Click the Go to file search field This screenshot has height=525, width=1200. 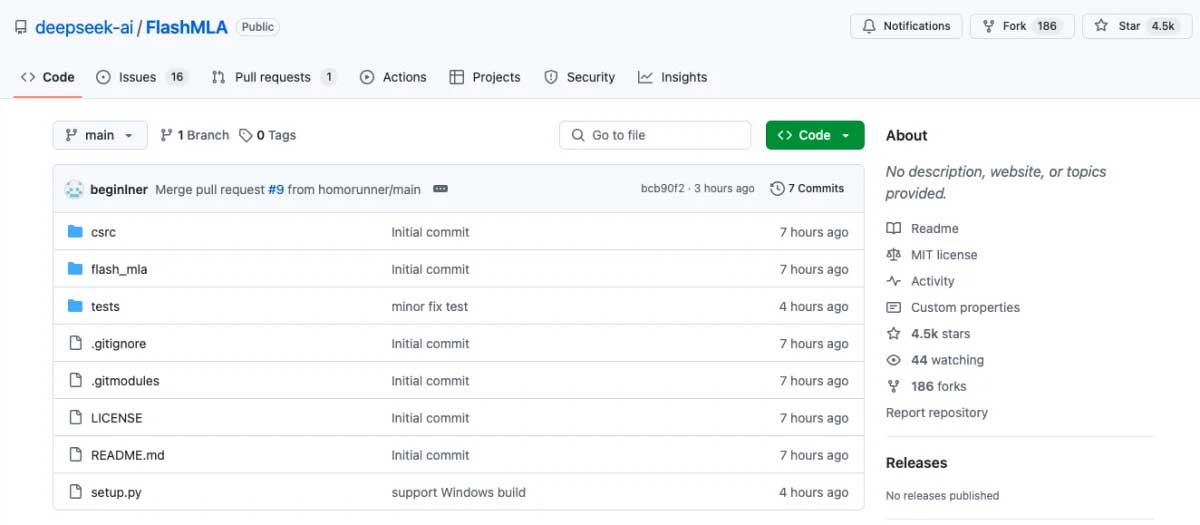(655, 135)
